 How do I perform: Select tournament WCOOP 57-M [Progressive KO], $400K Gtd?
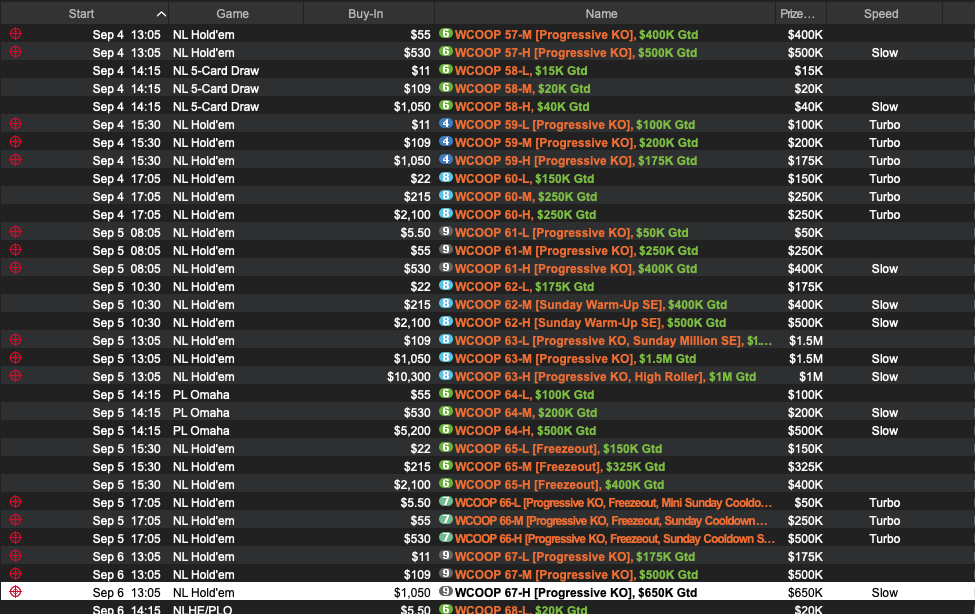(576, 35)
